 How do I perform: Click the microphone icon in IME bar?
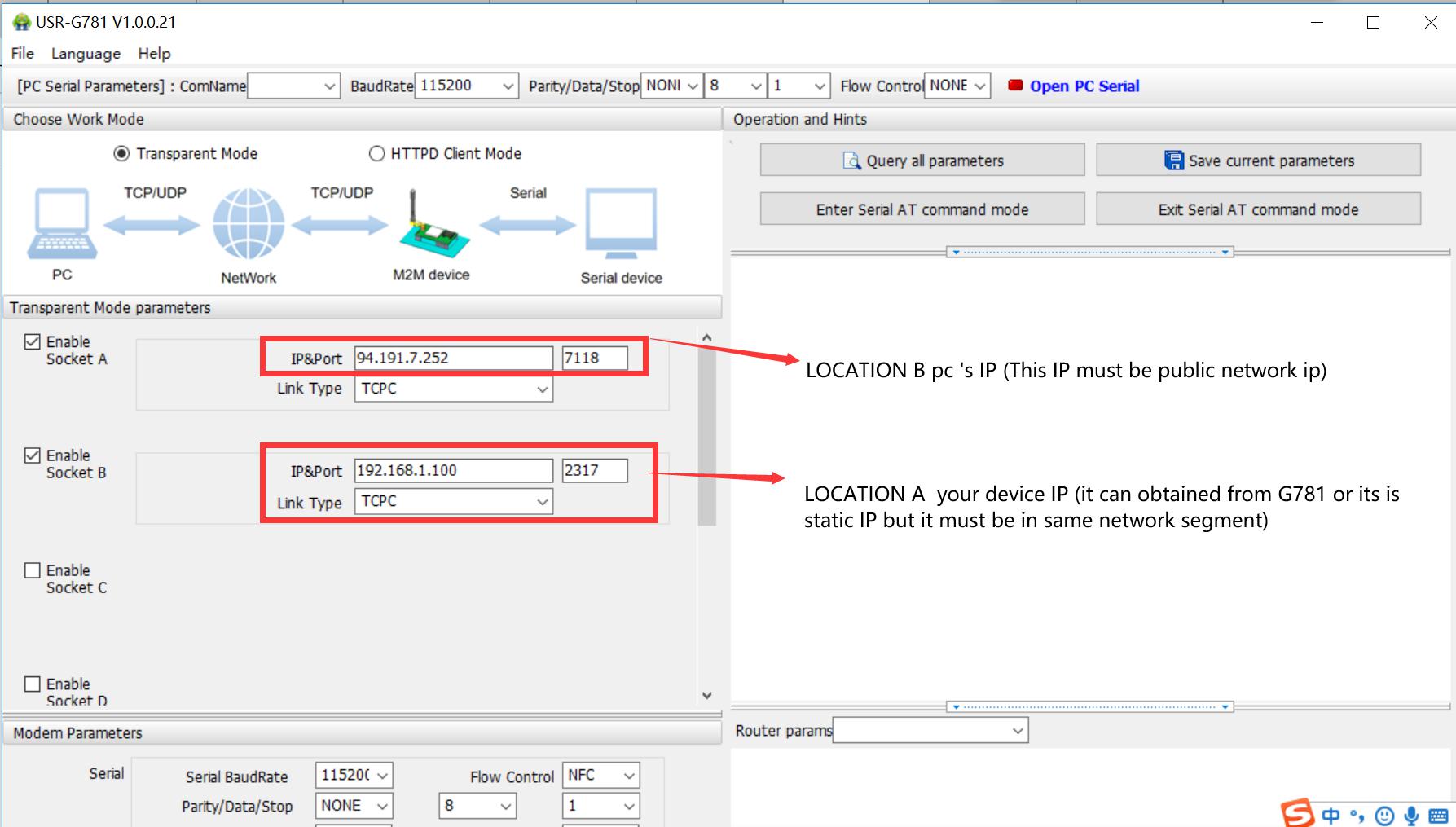(1411, 816)
